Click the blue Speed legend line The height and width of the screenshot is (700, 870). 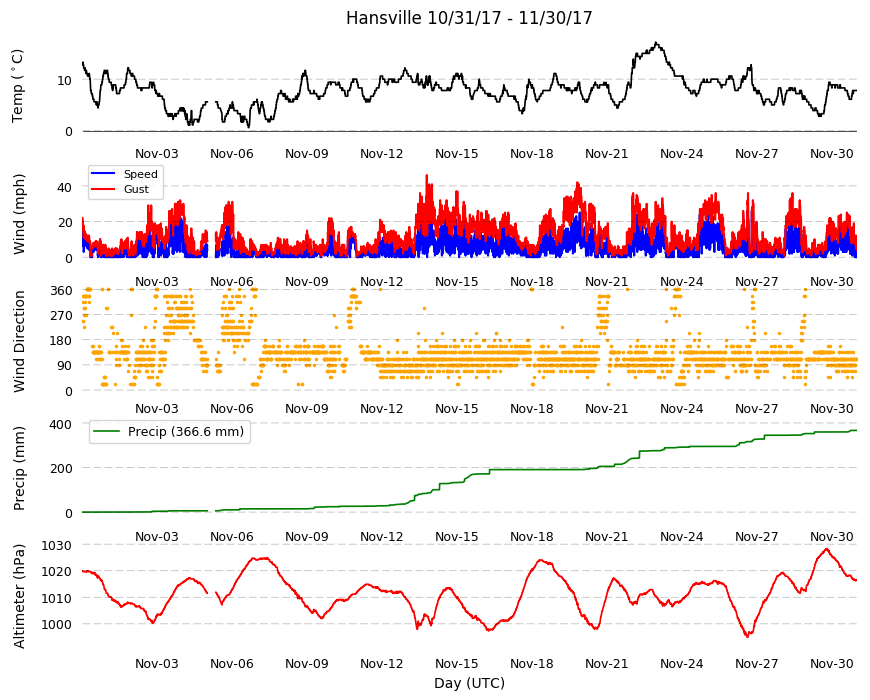click(x=103, y=174)
